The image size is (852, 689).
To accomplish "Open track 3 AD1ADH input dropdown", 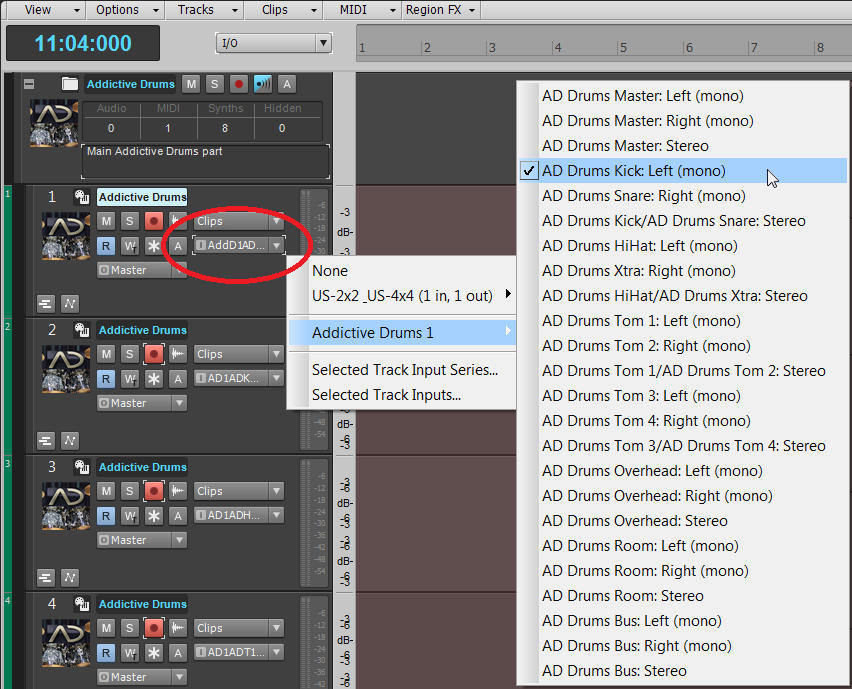I will click(239, 515).
